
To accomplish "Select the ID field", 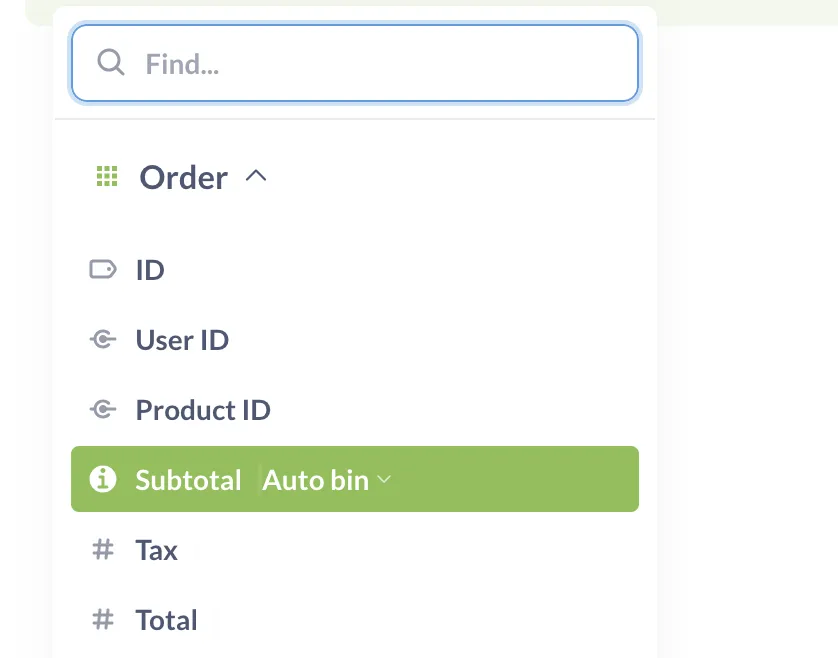I will point(150,269).
